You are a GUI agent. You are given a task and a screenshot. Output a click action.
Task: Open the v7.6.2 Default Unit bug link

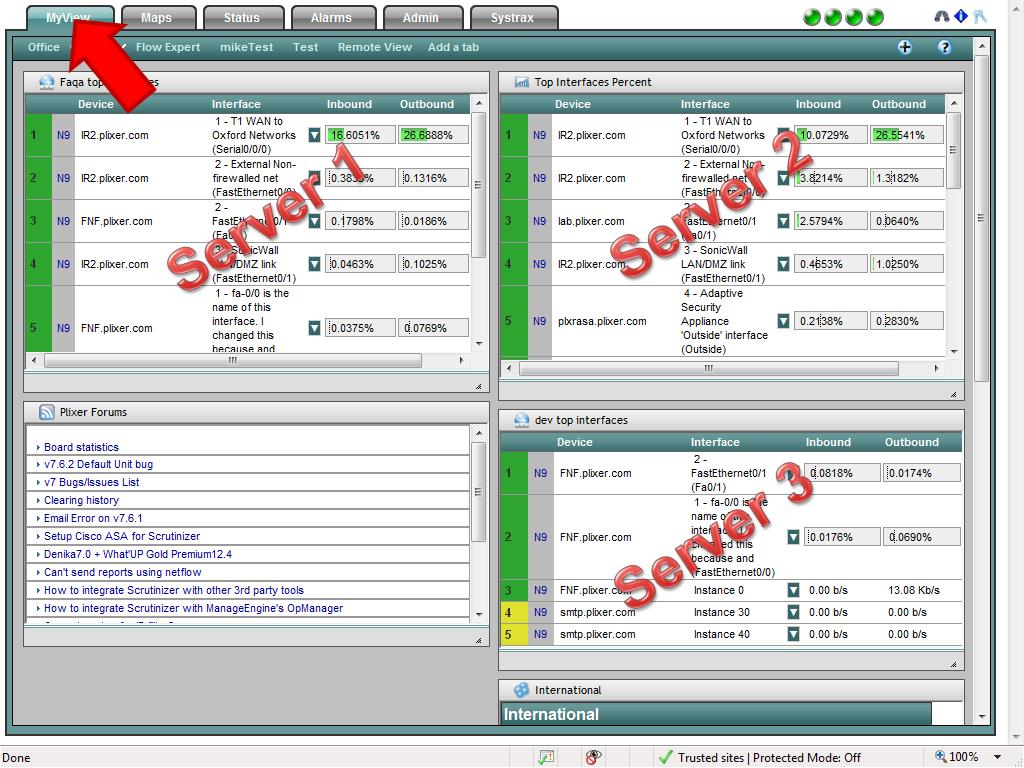tap(99, 464)
